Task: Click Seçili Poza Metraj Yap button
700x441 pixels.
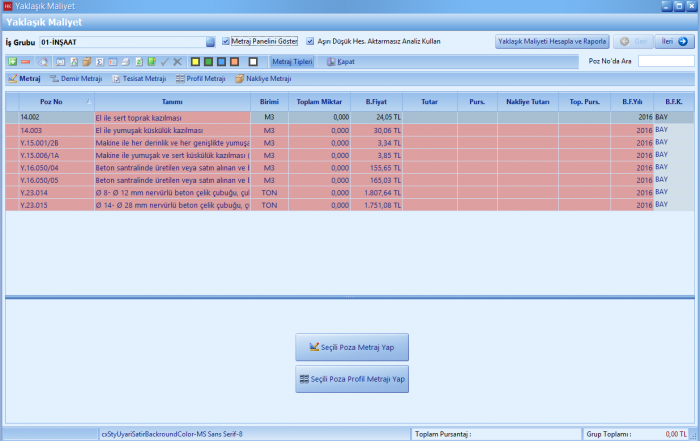Action: click(352, 347)
